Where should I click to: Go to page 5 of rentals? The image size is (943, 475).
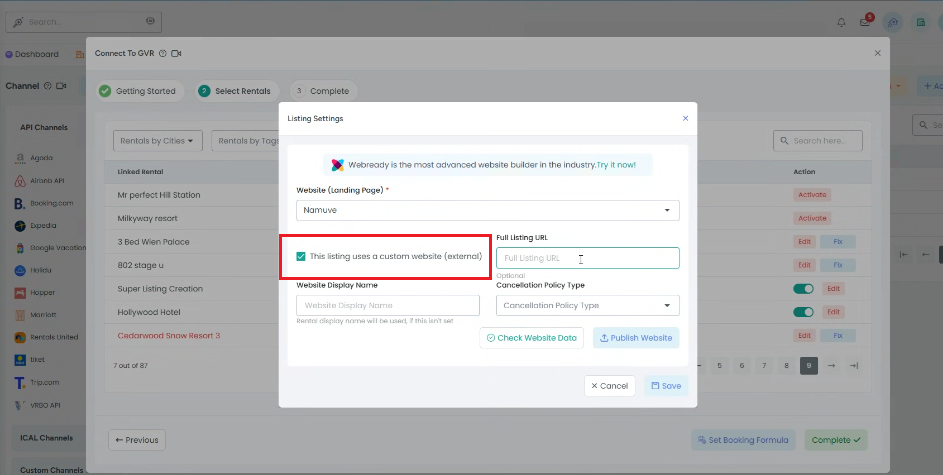719,366
